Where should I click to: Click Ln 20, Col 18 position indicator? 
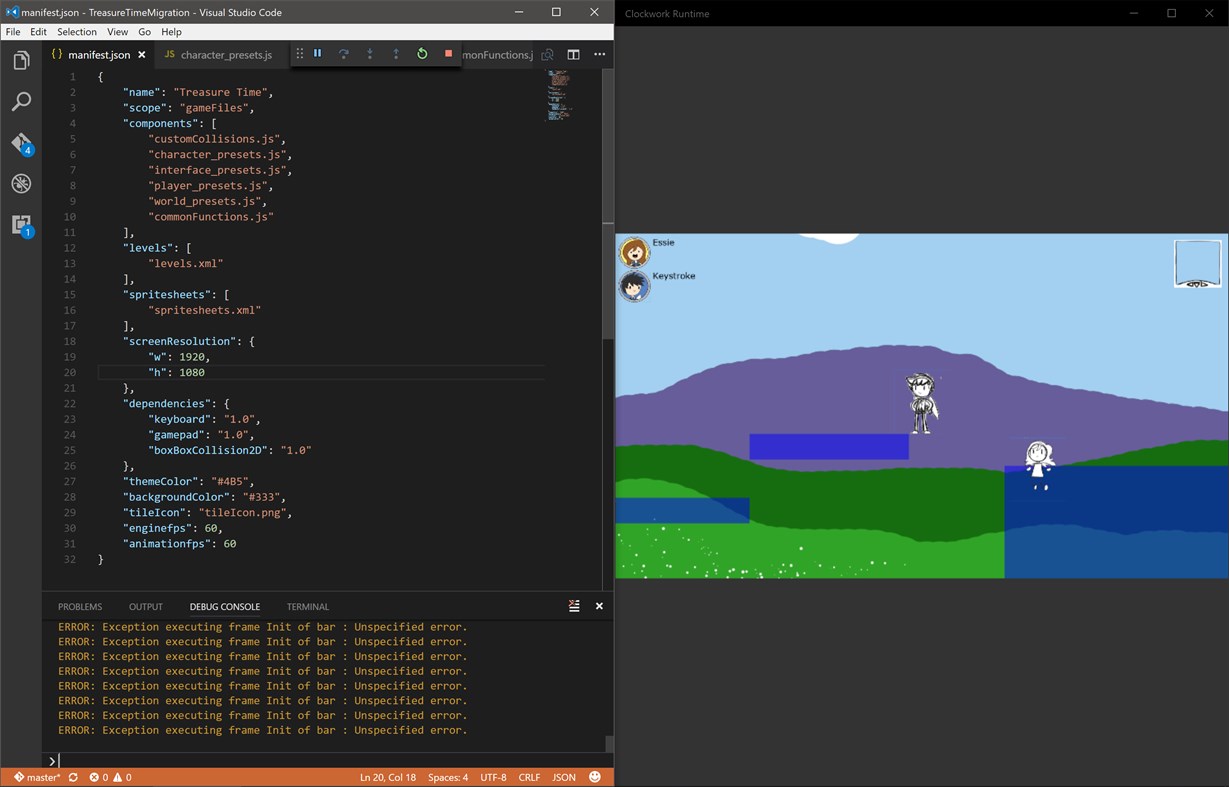[388, 777]
